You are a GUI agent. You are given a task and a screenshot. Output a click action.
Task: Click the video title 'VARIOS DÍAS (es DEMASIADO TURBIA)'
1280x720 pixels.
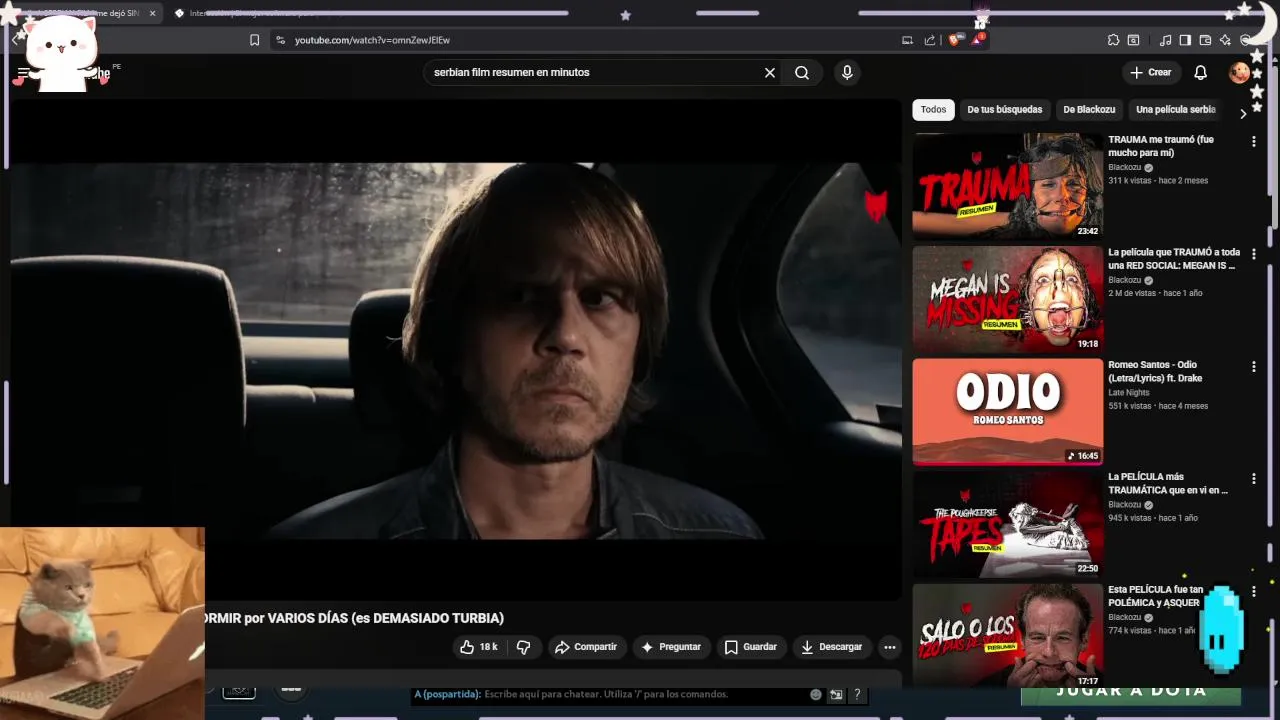coord(386,618)
